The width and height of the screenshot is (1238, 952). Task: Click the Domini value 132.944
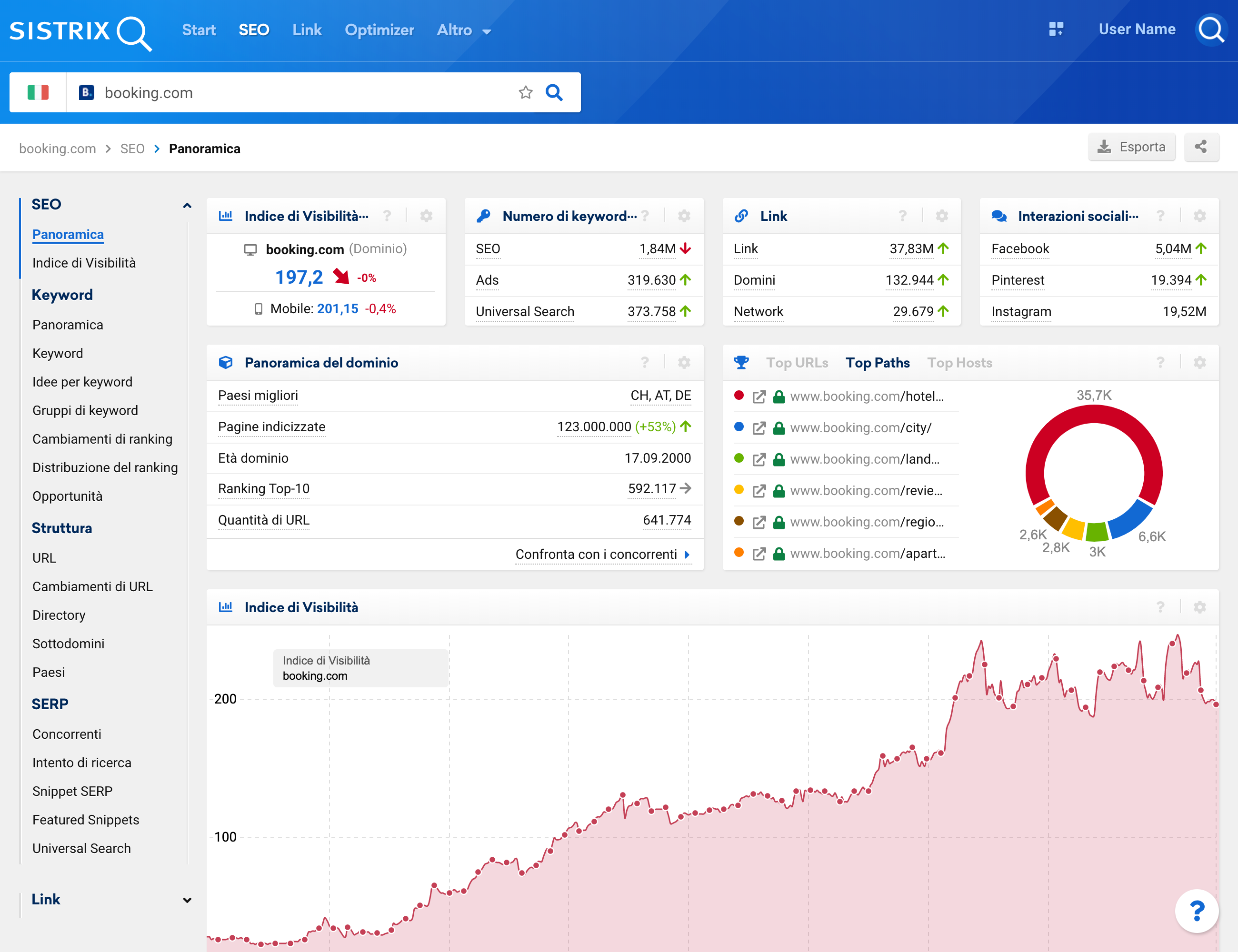(909, 280)
